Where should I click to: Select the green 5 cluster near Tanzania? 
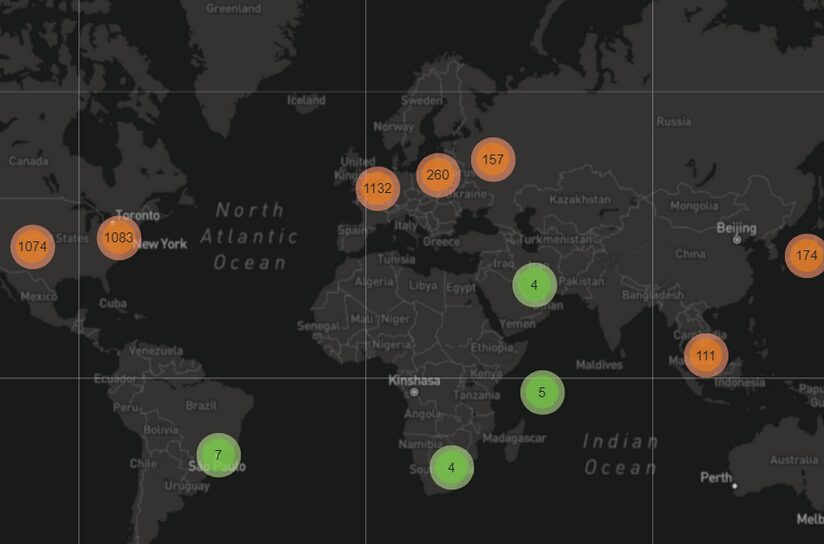[x=542, y=392]
